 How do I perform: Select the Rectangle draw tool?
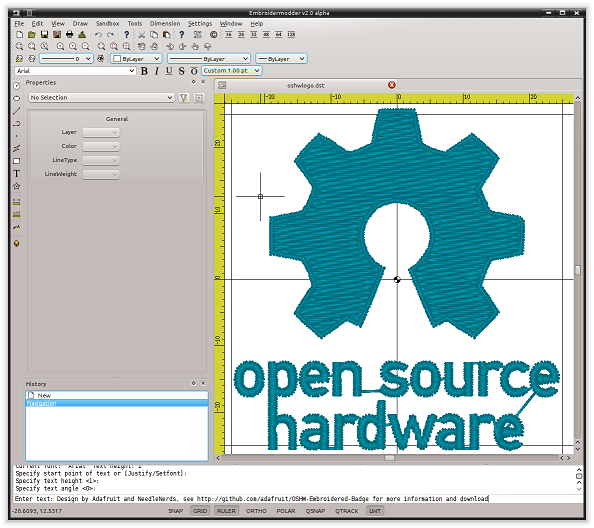coord(17,161)
